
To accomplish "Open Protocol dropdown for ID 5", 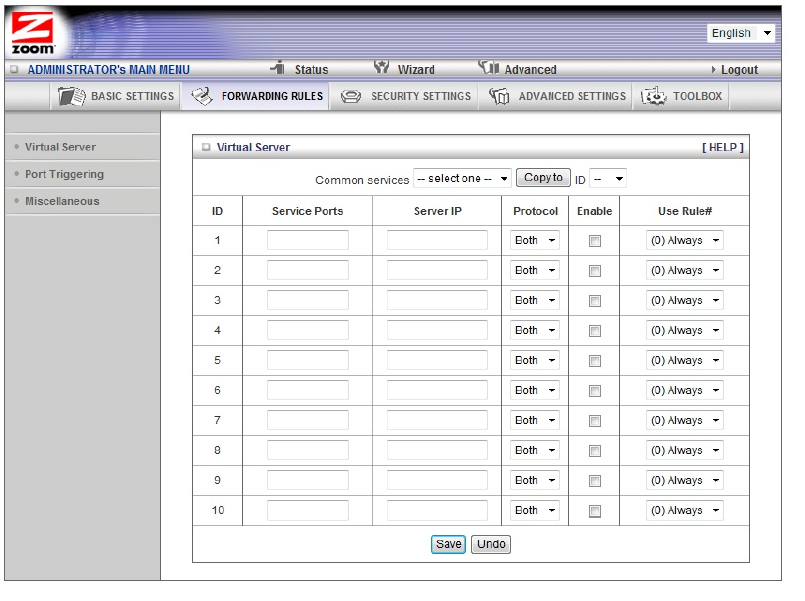I will click(x=534, y=360).
